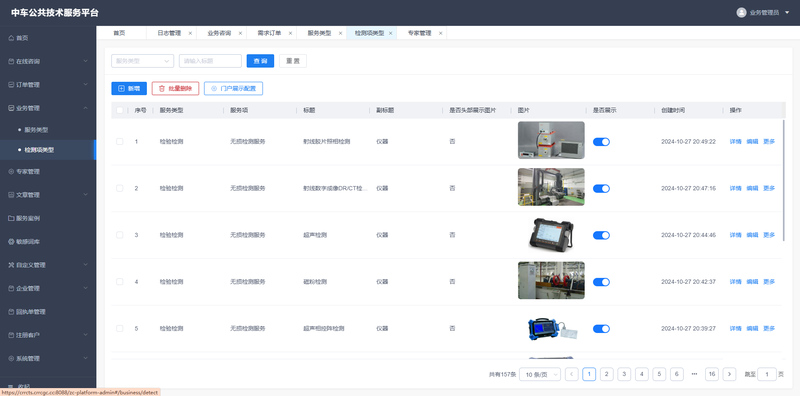Screen dimensions: 800x396
Task: Click the 新增 add button
Action: coord(129,88)
